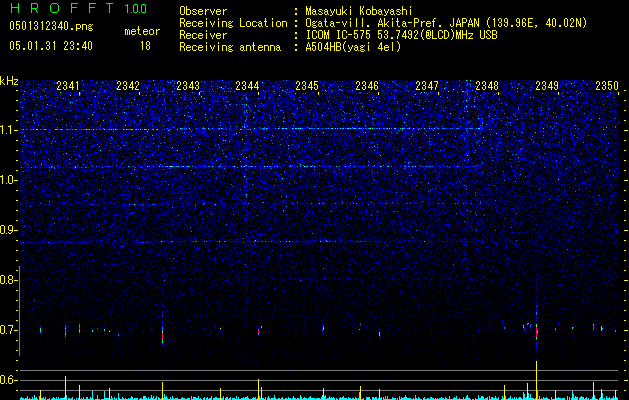The width and height of the screenshot is (629, 400).
Task: Click the 0.6 frequency axis label
Action: coord(9,380)
